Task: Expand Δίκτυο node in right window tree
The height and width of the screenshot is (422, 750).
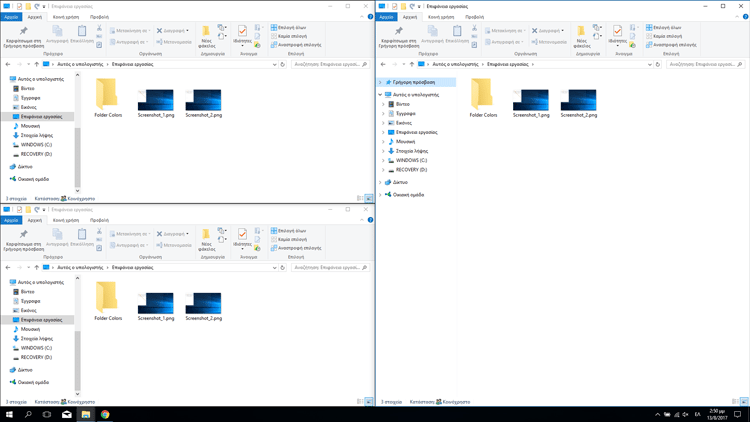Action: click(381, 182)
